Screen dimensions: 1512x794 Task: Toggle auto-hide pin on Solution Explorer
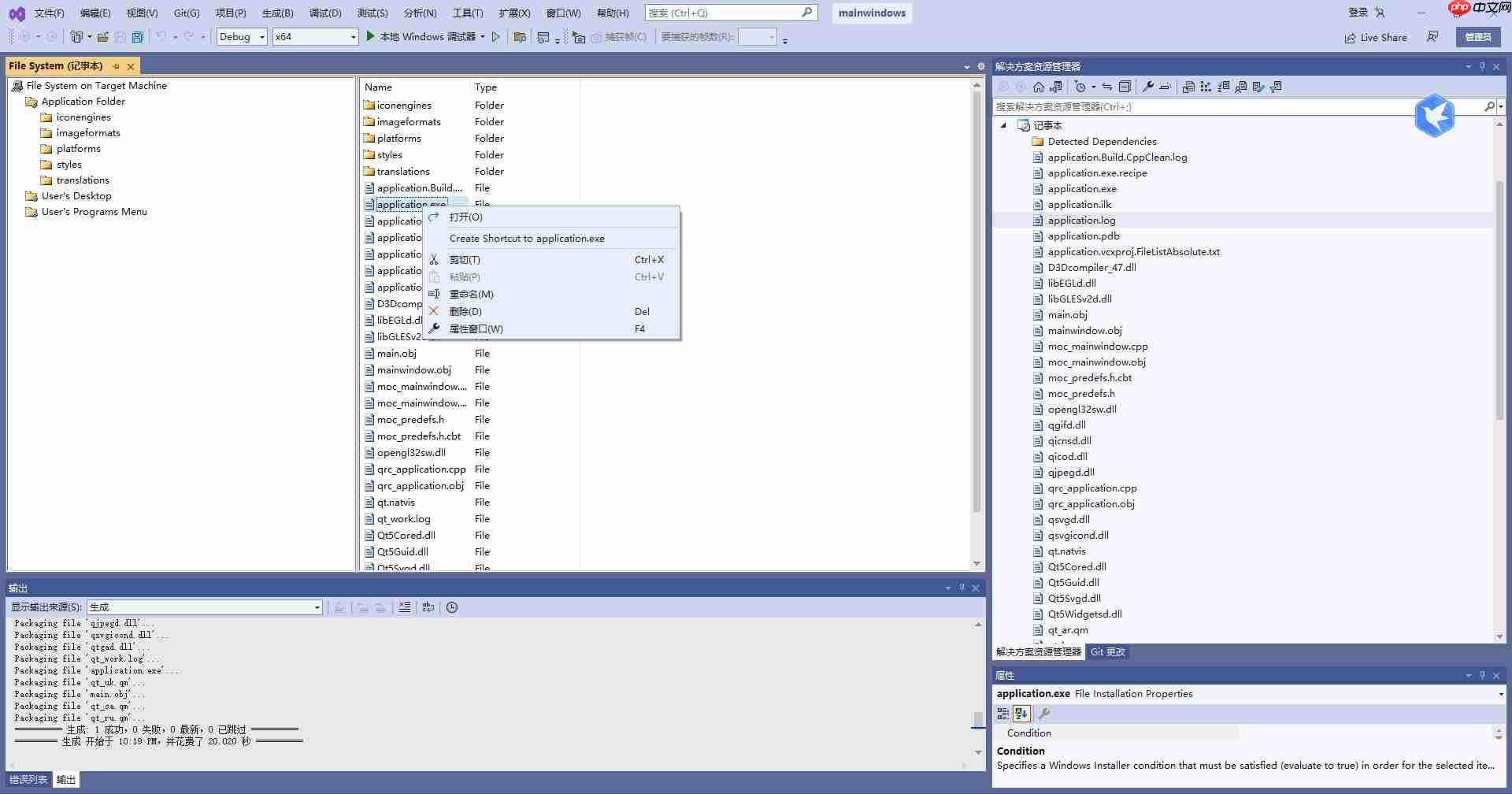pos(1482,66)
